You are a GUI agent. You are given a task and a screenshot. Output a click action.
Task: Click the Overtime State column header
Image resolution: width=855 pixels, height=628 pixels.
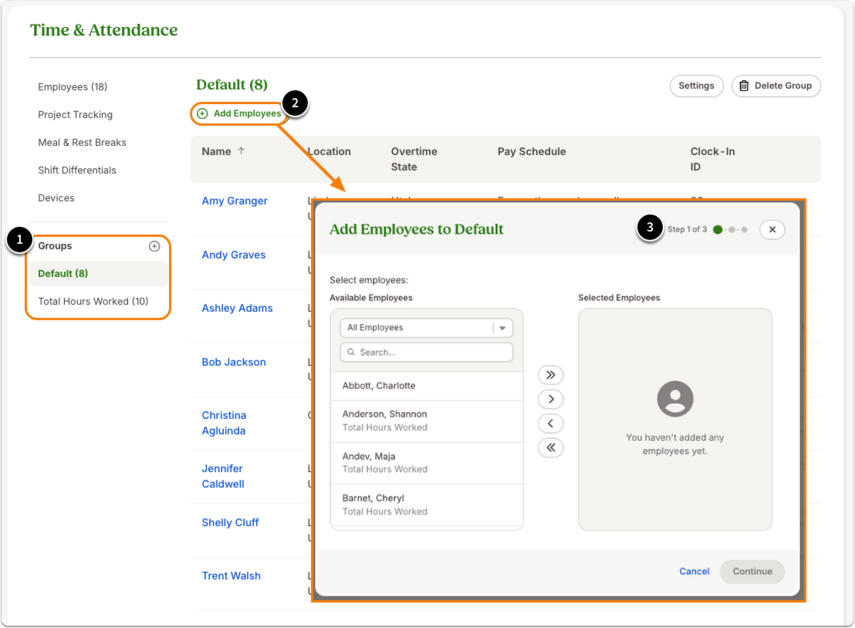point(414,159)
